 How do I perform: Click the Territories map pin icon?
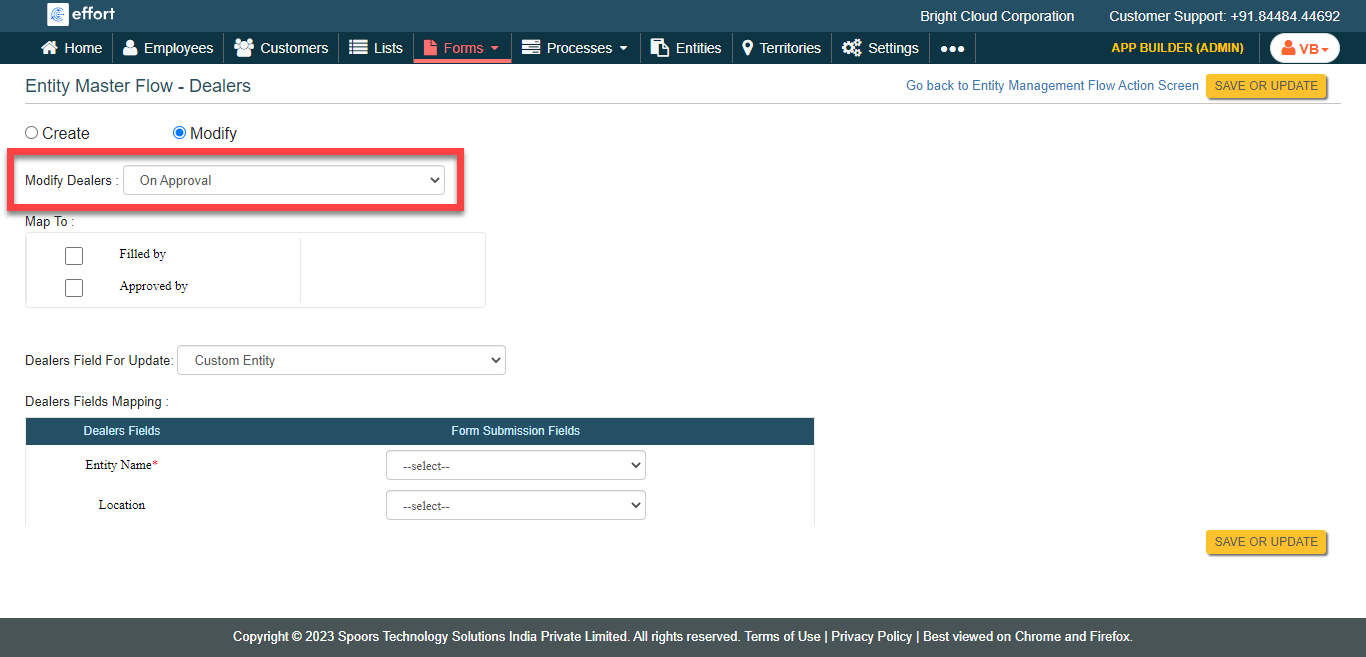click(x=747, y=48)
